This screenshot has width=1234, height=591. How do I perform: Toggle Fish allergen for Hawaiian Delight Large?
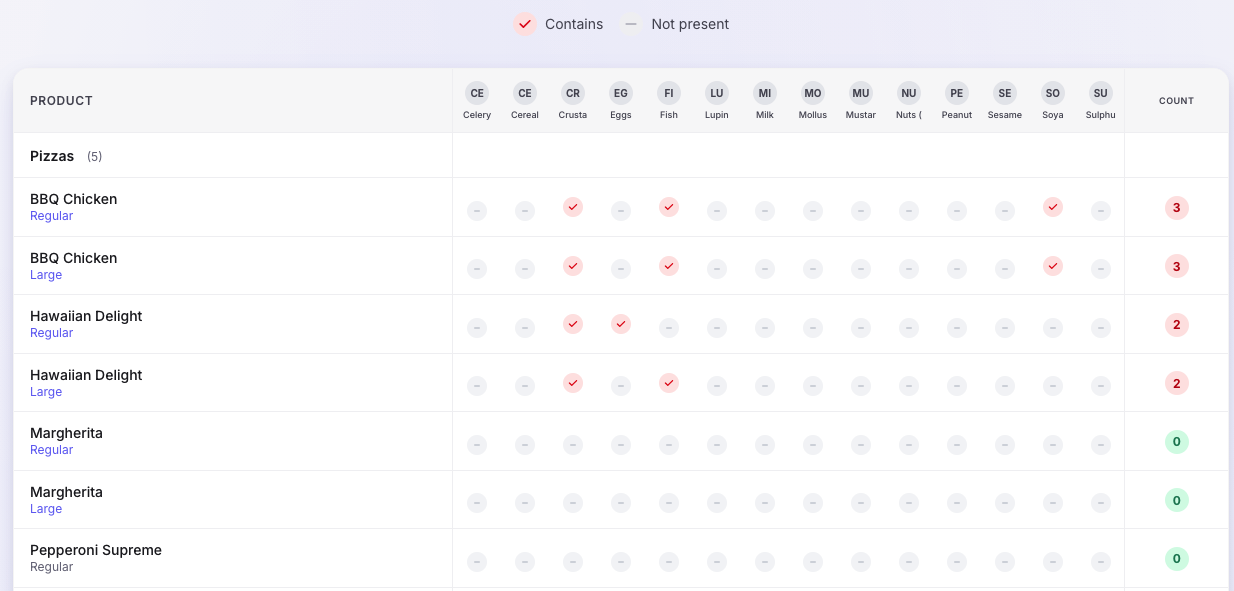pyautogui.click(x=669, y=383)
